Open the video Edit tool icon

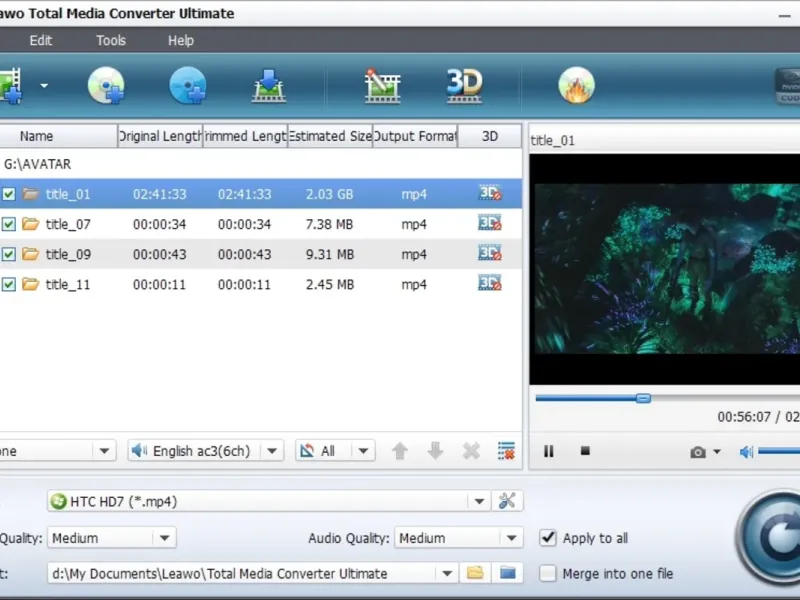(x=382, y=86)
